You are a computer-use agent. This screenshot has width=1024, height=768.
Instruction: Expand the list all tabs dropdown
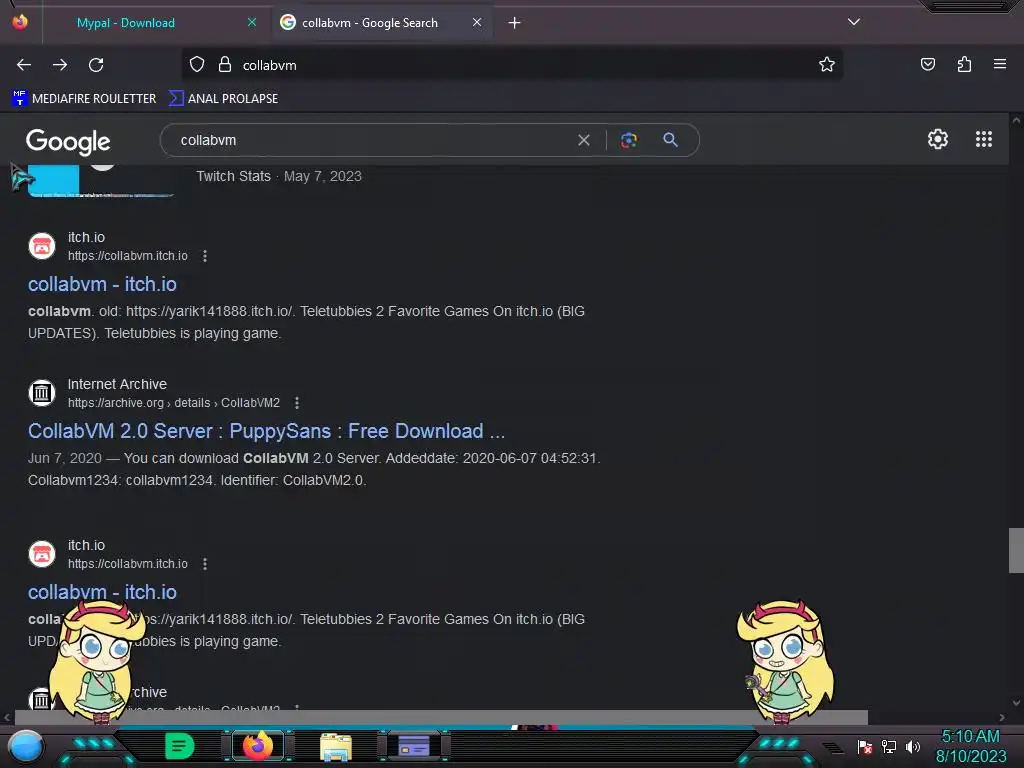[854, 22]
